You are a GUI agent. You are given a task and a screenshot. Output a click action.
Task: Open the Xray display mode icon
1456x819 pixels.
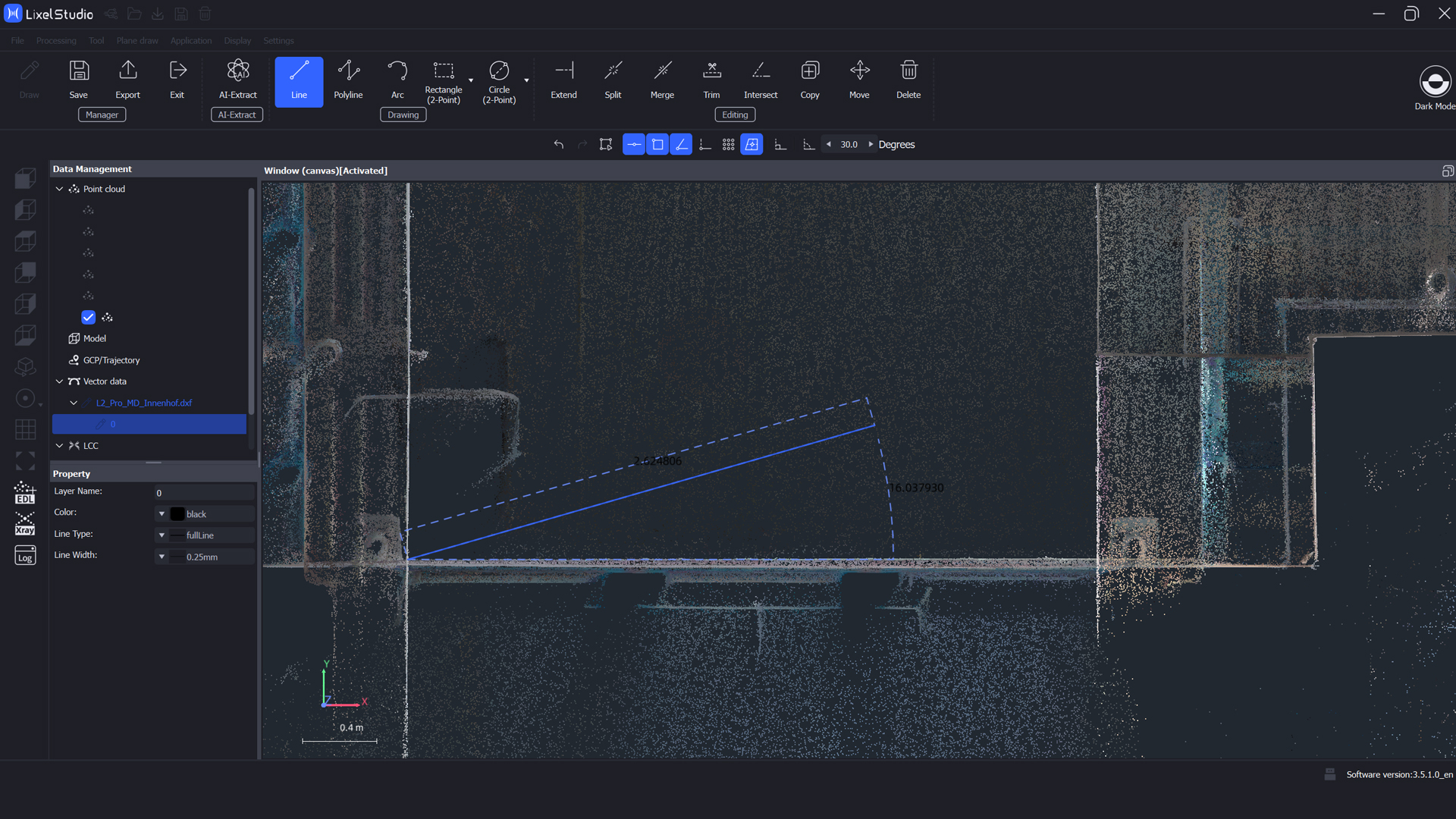click(25, 524)
